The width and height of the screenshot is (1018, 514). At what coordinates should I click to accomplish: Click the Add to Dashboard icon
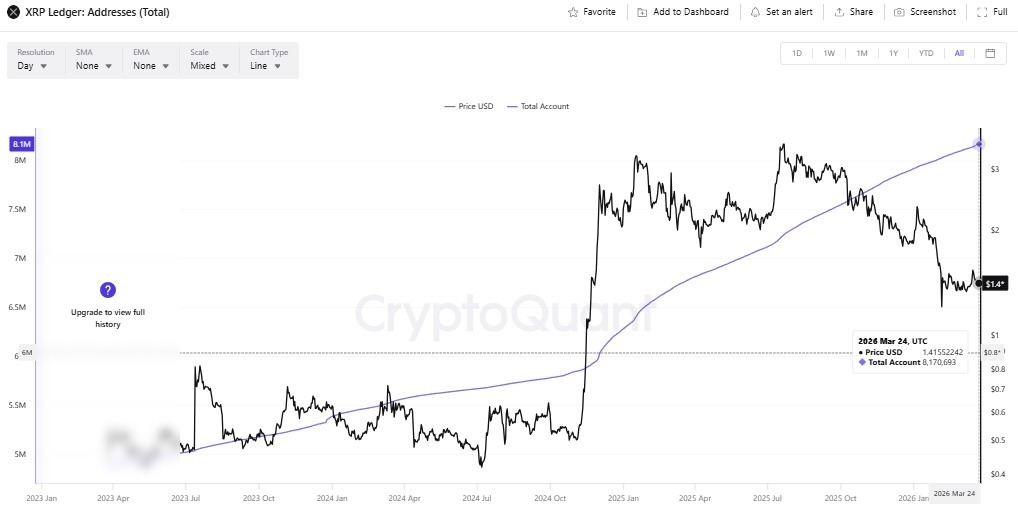point(642,12)
